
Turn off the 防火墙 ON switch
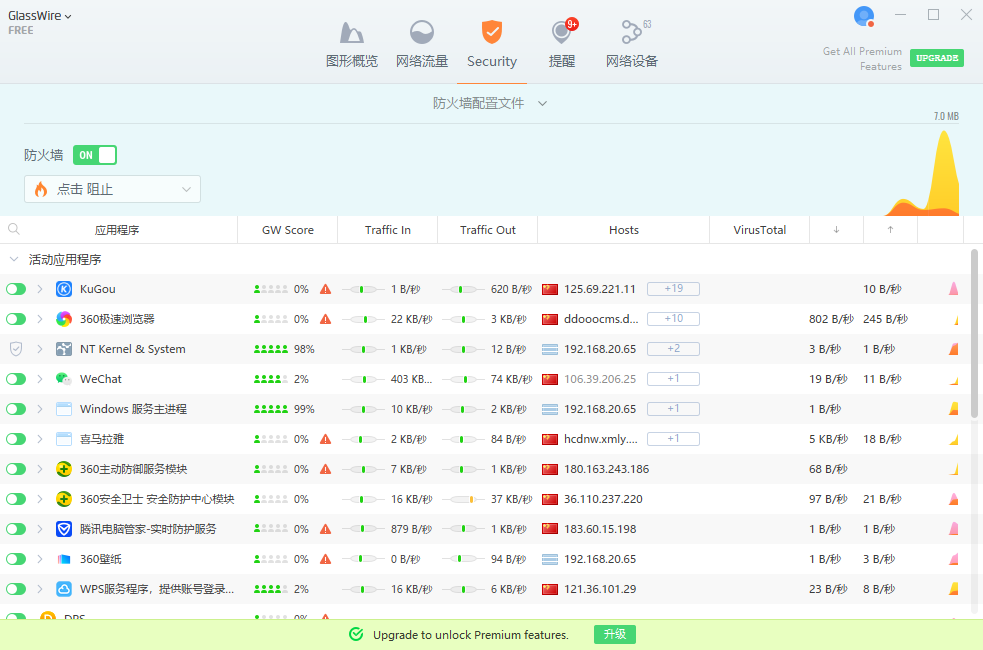95,155
